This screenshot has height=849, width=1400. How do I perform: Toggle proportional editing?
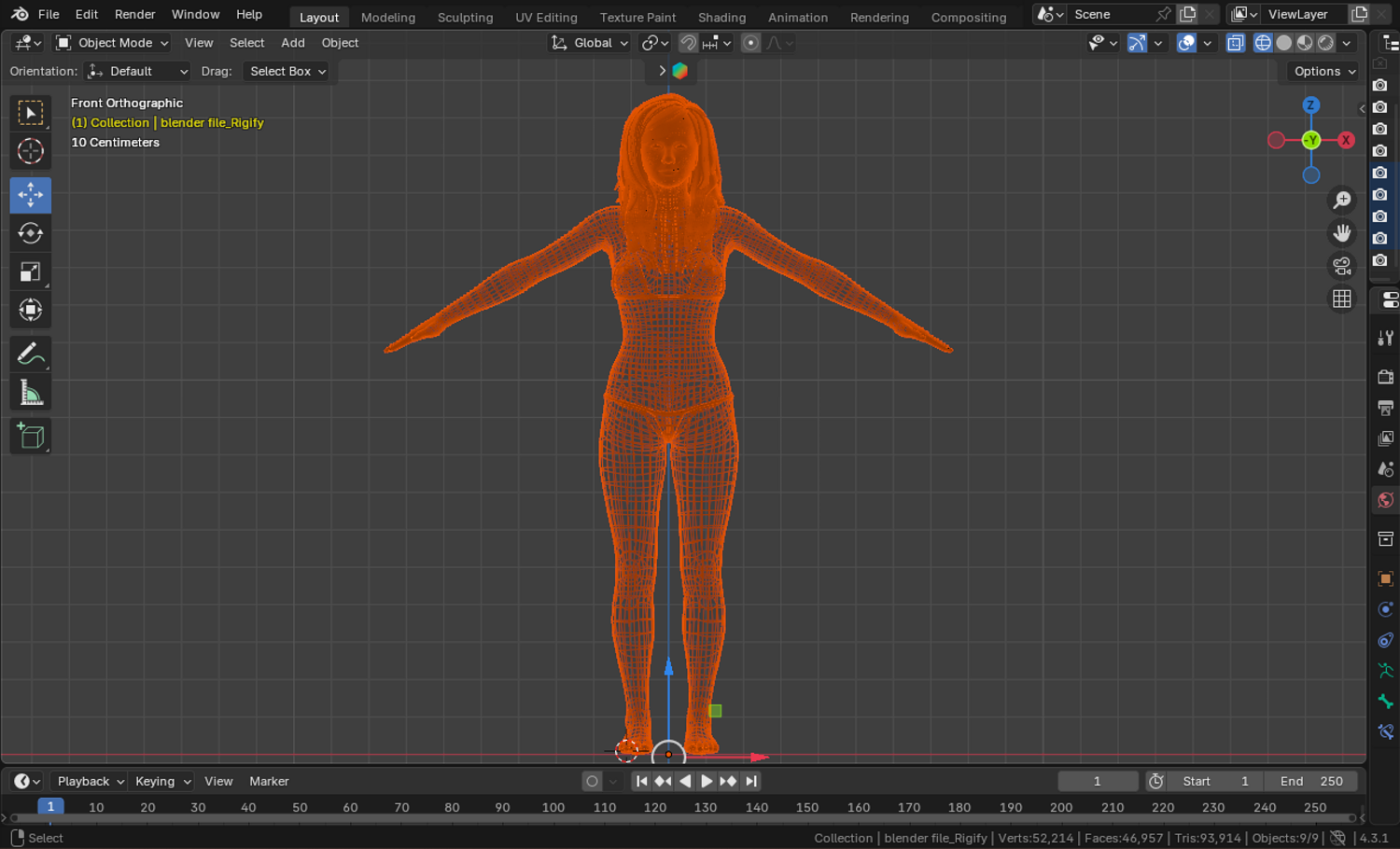[750, 43]
